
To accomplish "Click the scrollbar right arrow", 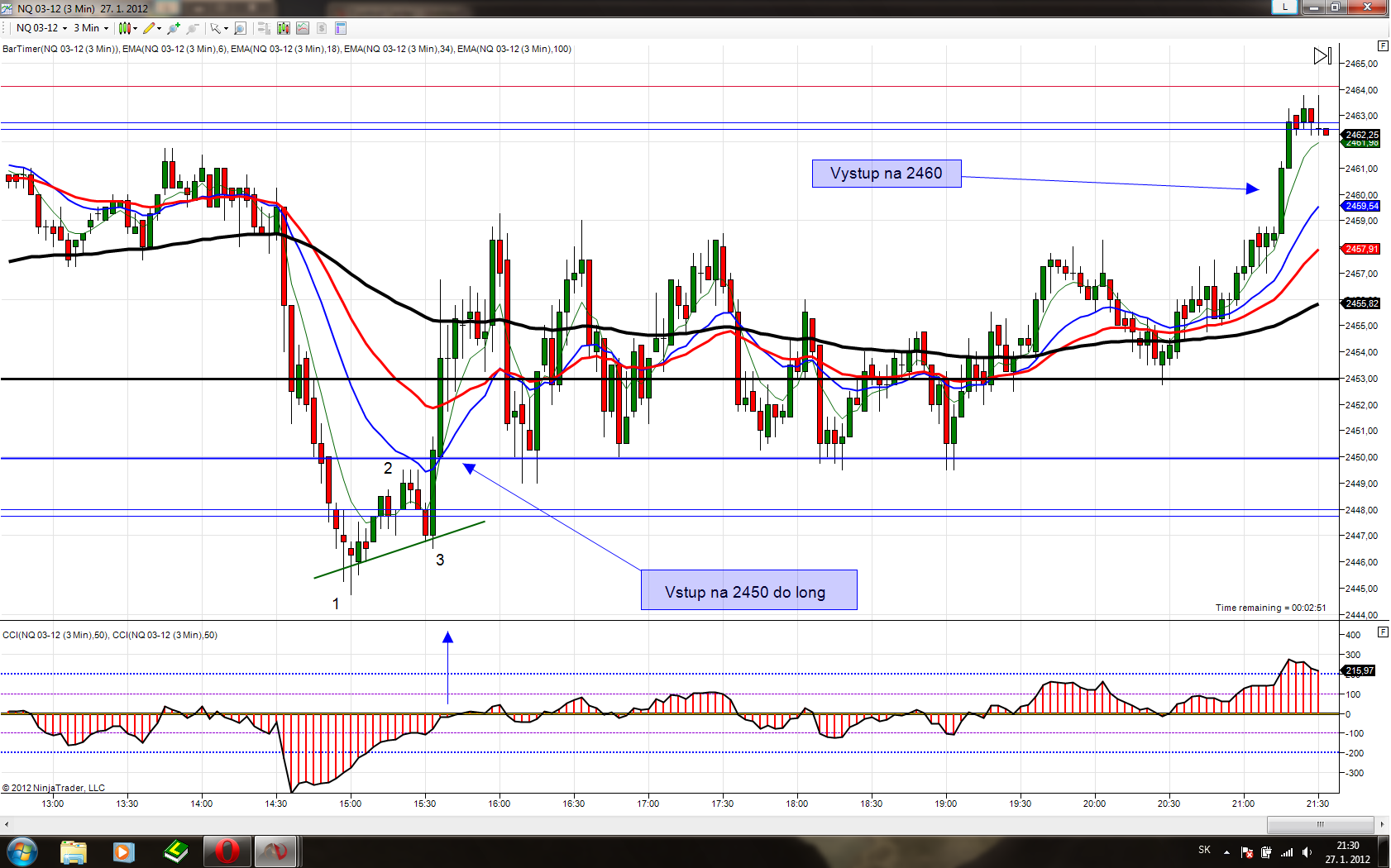I will coord(1382,824).
